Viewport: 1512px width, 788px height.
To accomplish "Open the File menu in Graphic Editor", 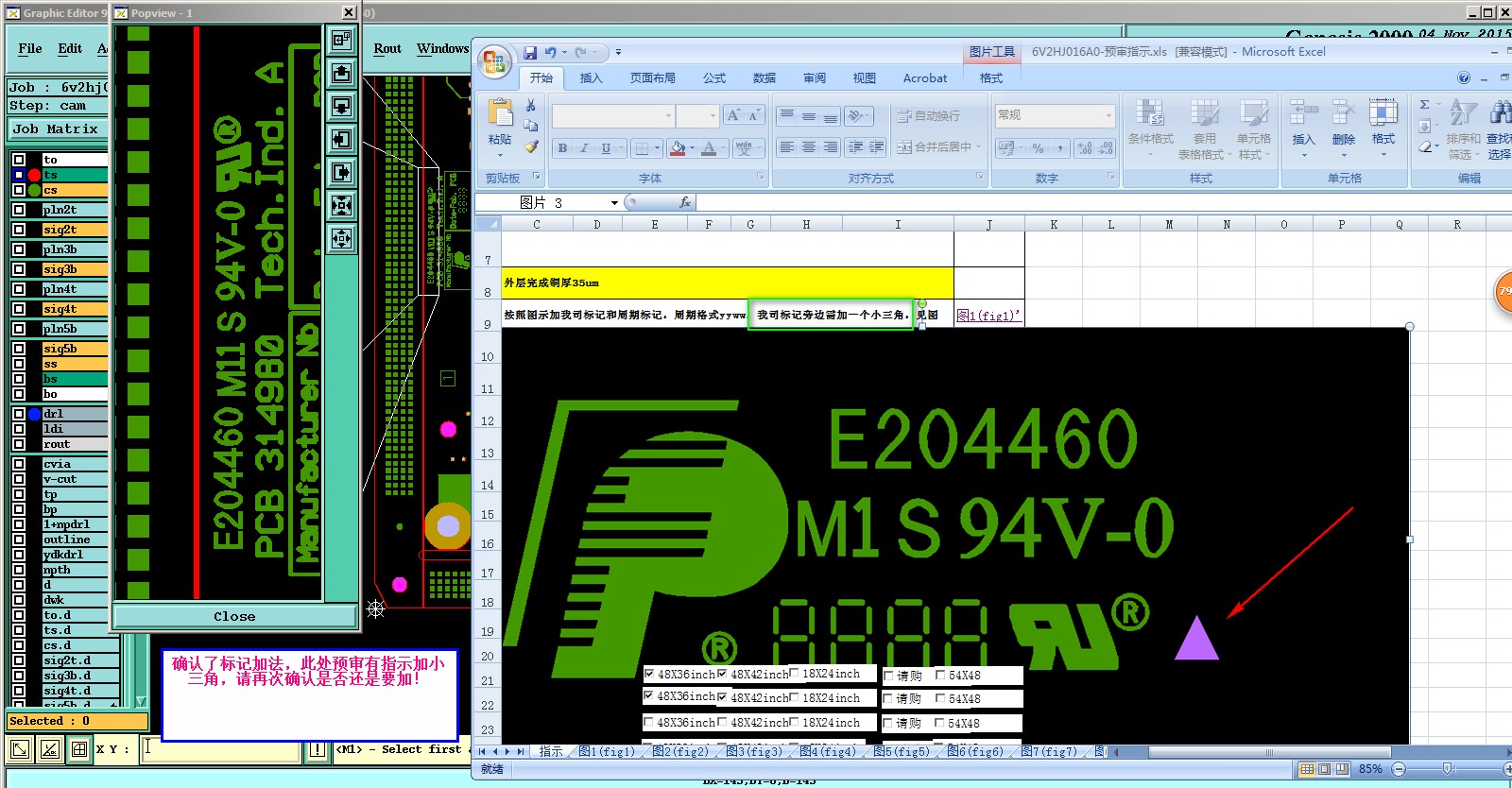I will click(30, 48).
